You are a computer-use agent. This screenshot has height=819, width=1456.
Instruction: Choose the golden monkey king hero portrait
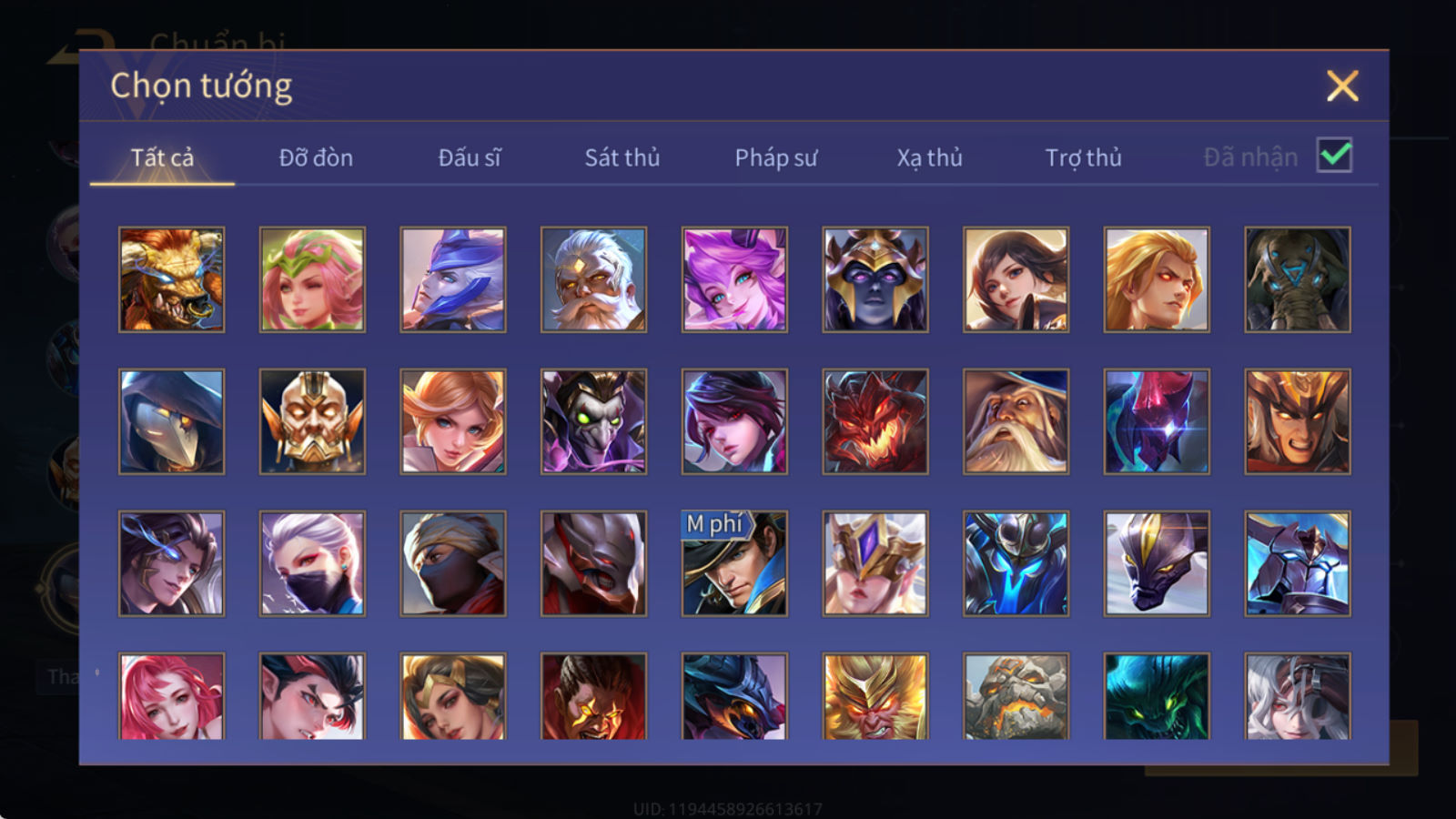click(x=875, y=696)
